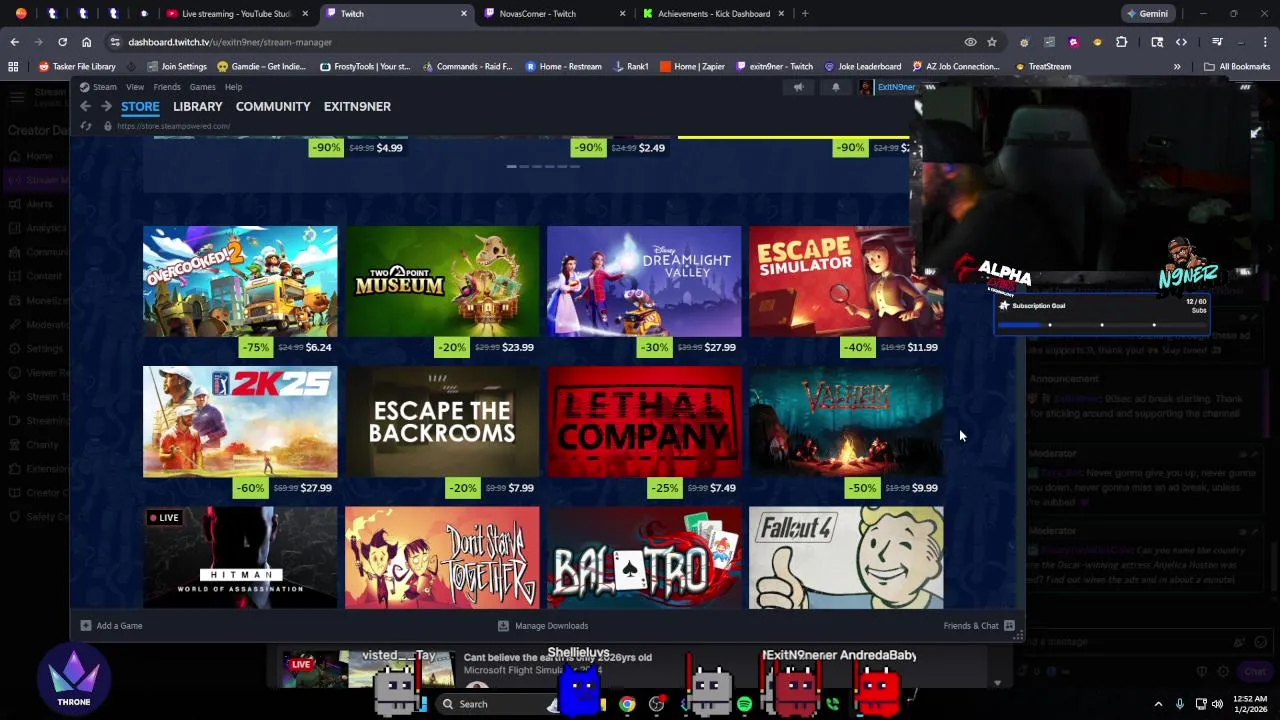Open the Lethal Company game tile
1280x720 pixels.
pyautogui.click(x=644, y=422)
